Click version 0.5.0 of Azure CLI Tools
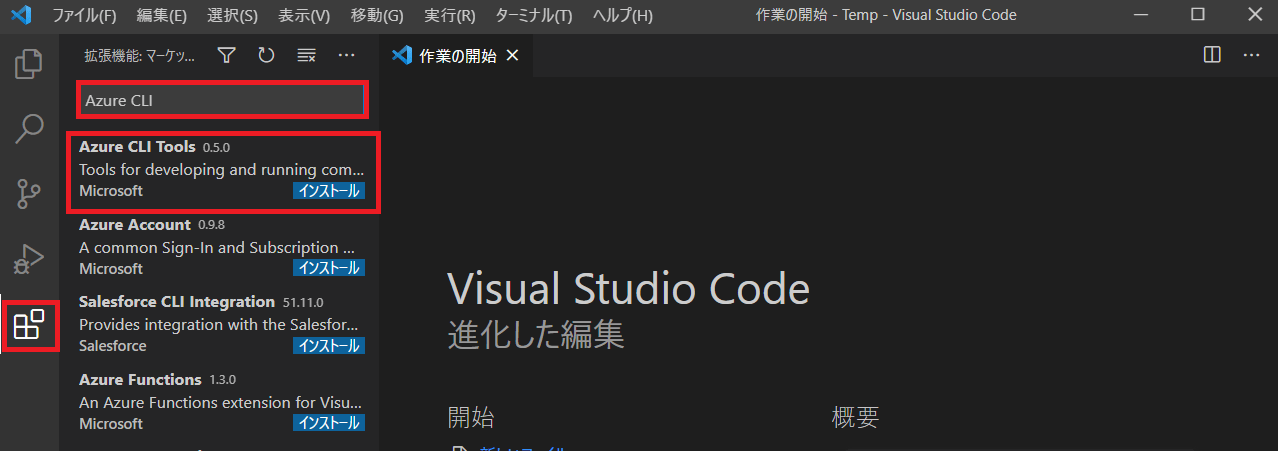Image resolution: width=1278 pixels, height=451 pixels. (216, 148)
